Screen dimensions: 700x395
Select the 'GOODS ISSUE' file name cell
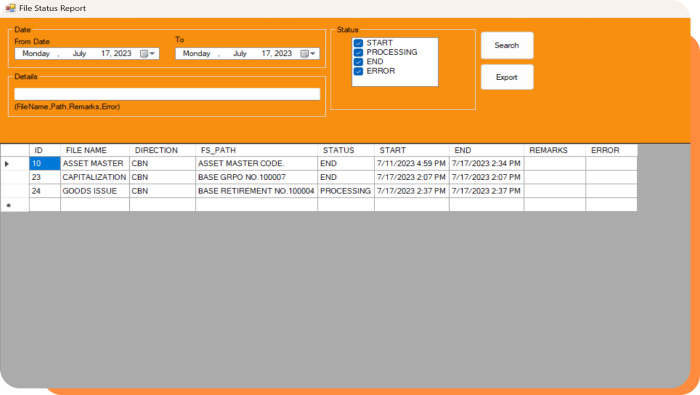pyautogui.click(x=95, y=191)
